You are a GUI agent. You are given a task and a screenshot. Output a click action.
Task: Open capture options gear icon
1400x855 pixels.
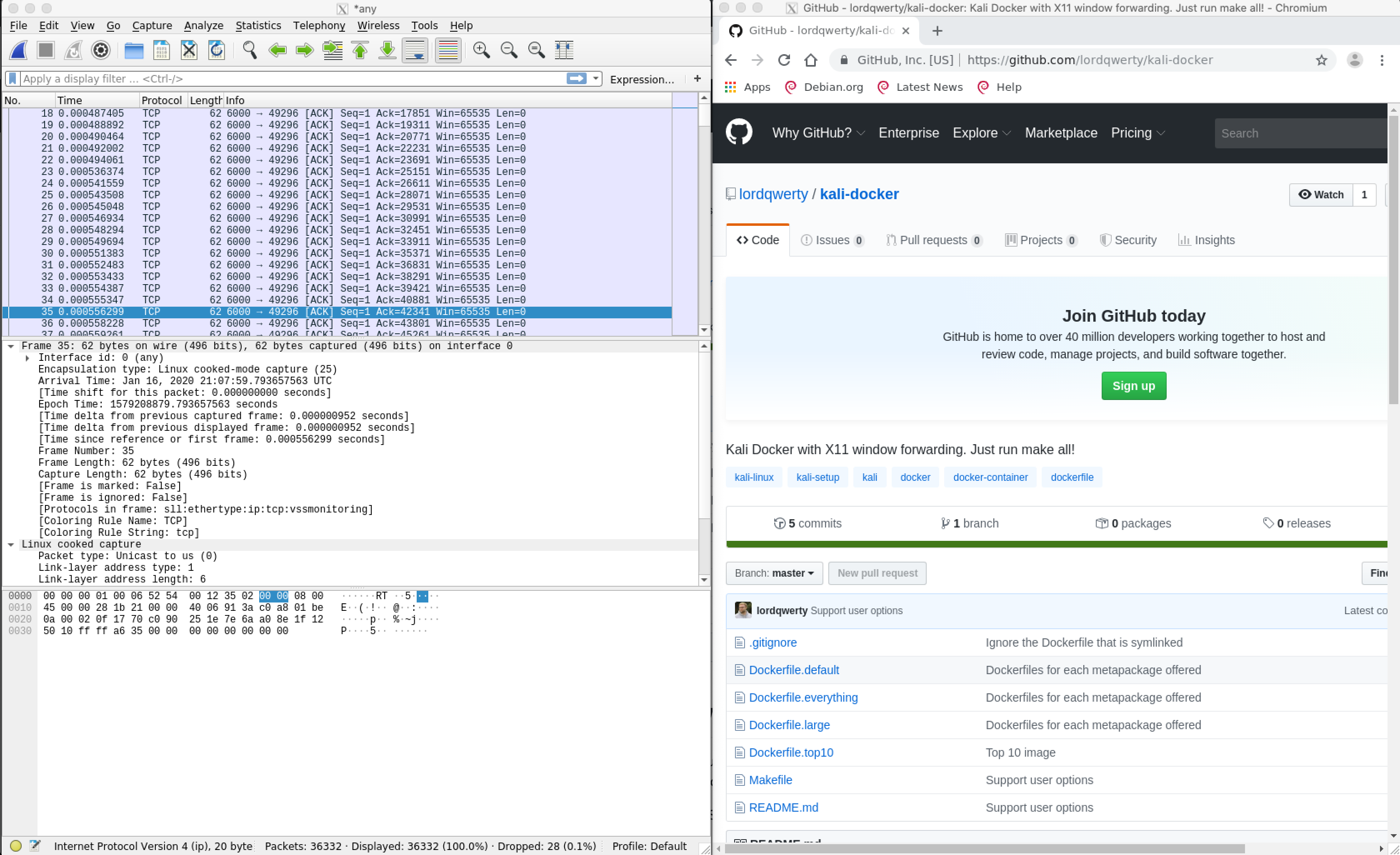pos(100,50)
